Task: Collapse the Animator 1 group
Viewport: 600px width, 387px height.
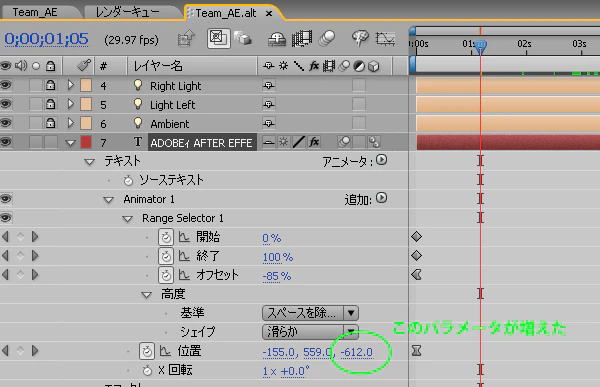Action: click(x=109, y=200)
